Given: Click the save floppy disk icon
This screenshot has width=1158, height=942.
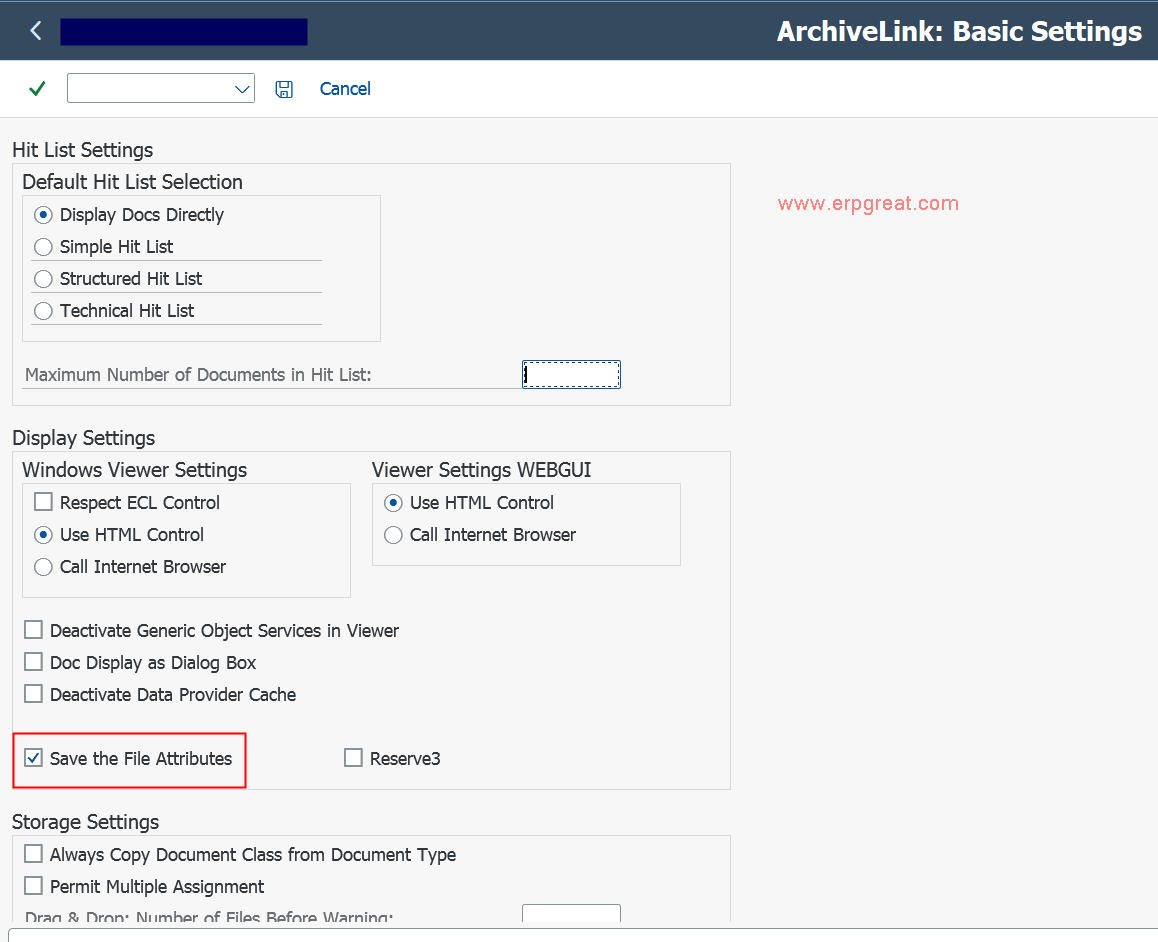Looking at the screenshot, I should pyautogui.click(x=284, y=89).
